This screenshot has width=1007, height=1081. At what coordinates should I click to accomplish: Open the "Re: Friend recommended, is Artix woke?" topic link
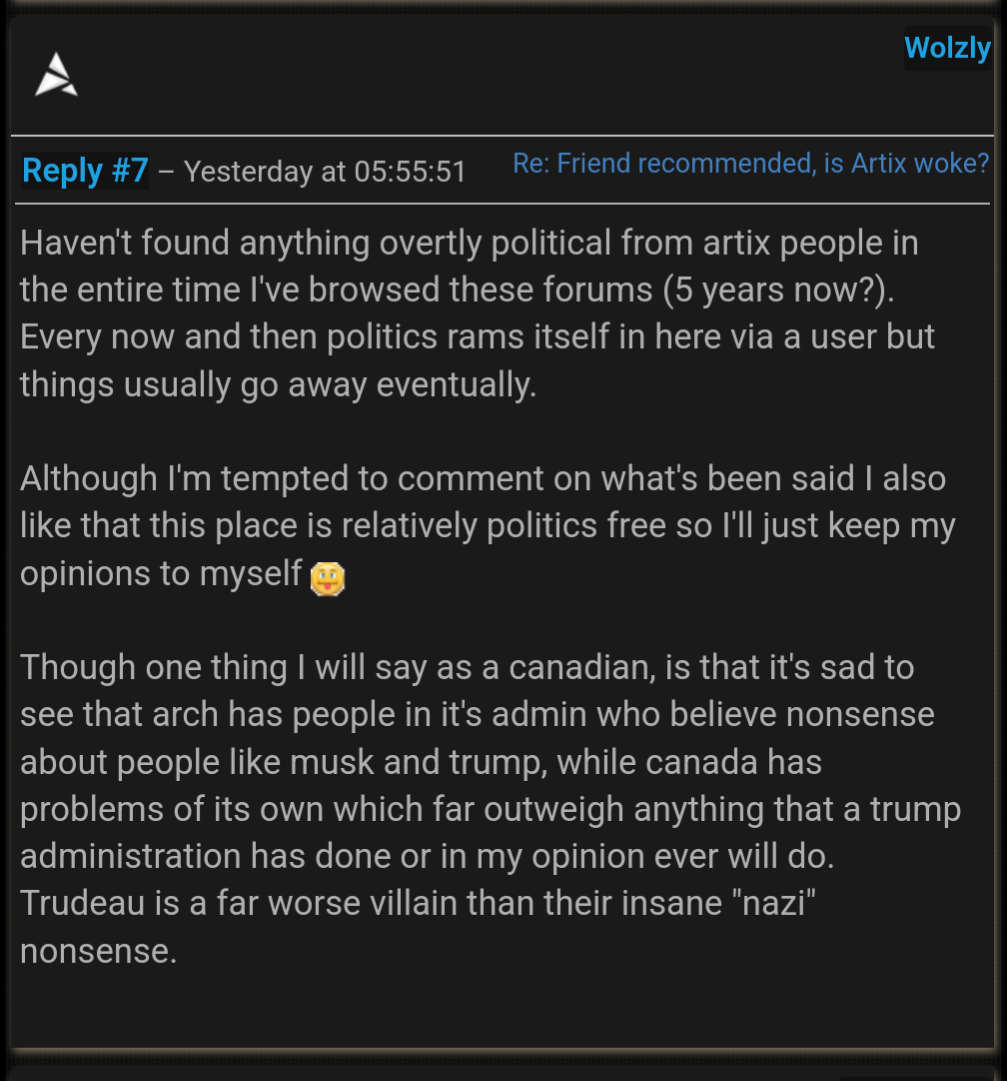(750, 164)
